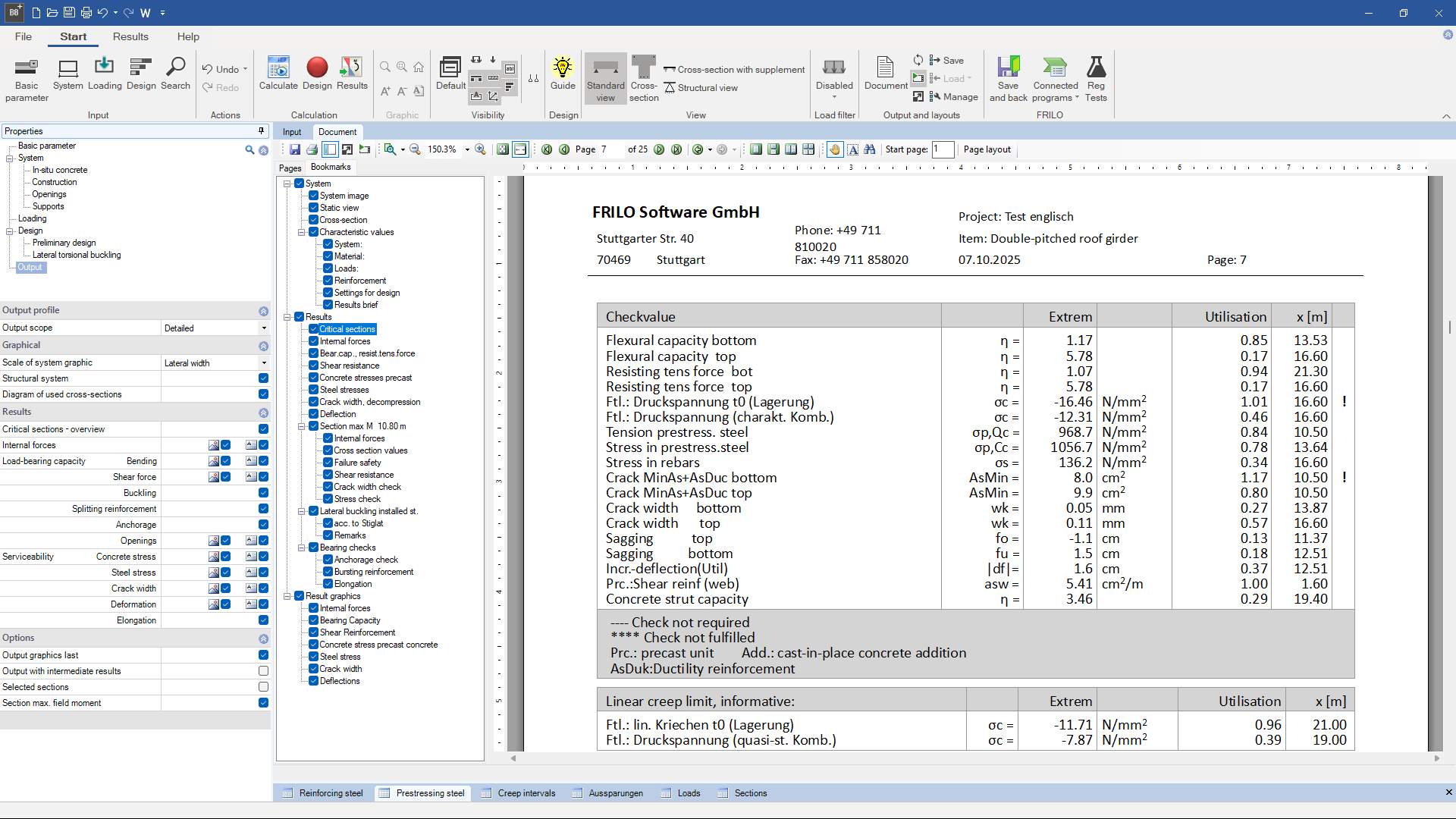The width and height of the screenshot is (1456, 819).
Task: Click the Start page input field
Action: tap(943, 149)
